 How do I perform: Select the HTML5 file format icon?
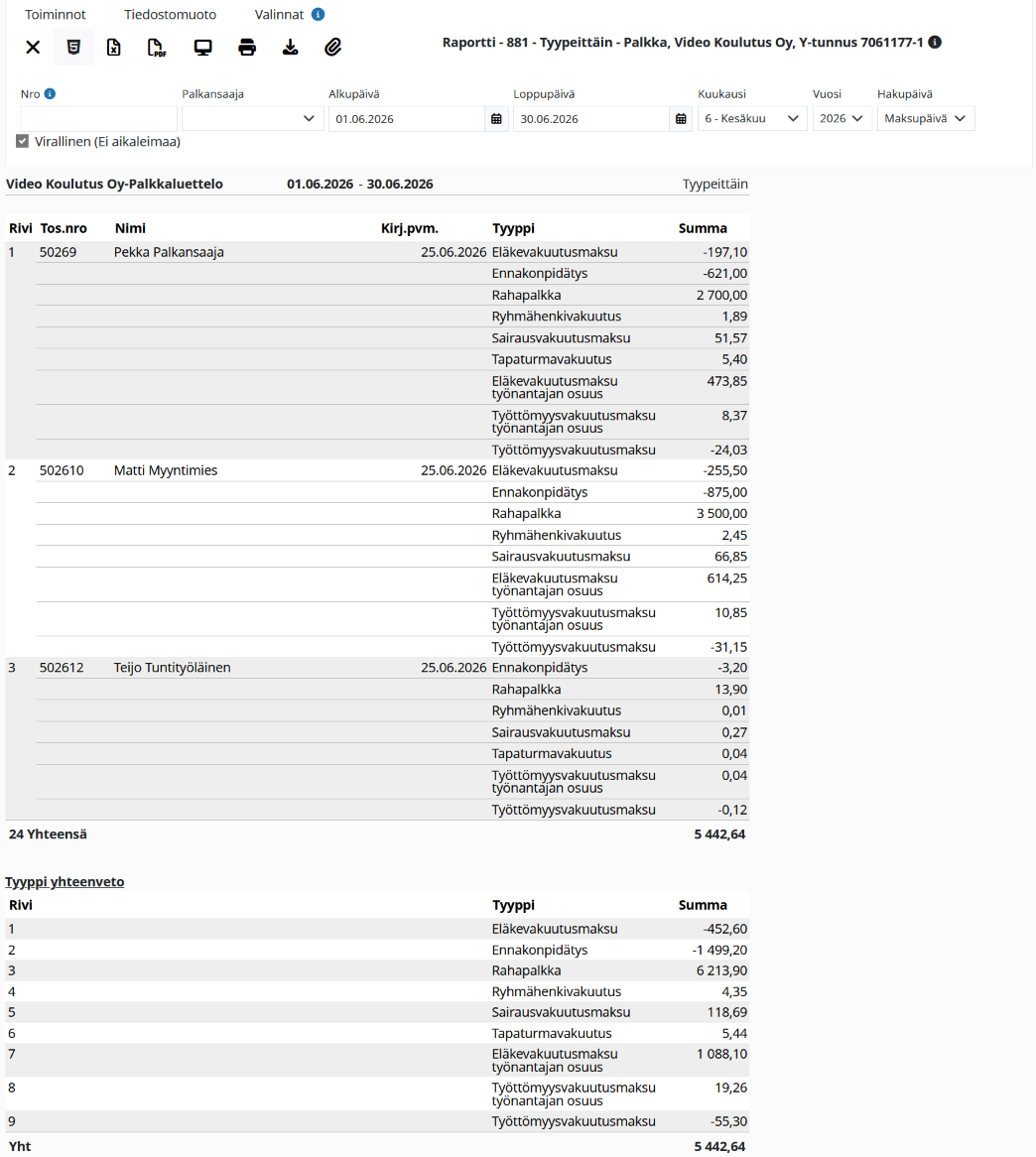pos(73,48)
